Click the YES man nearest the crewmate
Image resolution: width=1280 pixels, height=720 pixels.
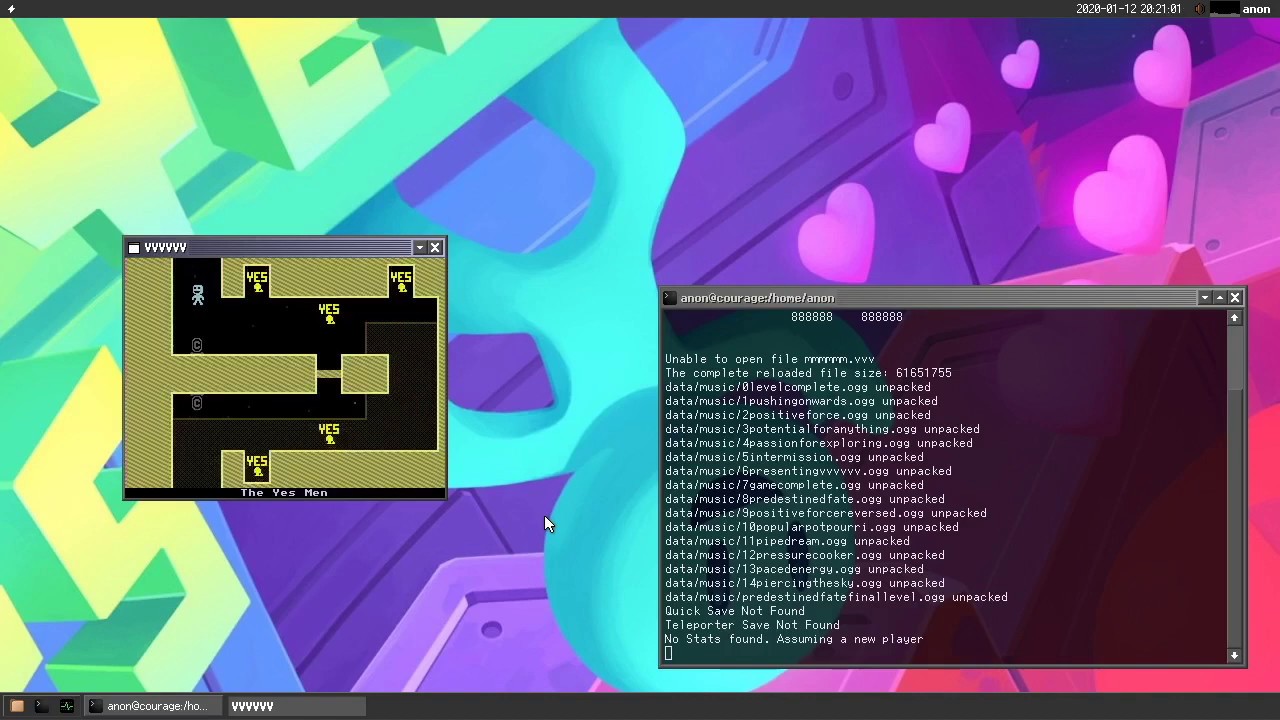(x=257, y=281)
